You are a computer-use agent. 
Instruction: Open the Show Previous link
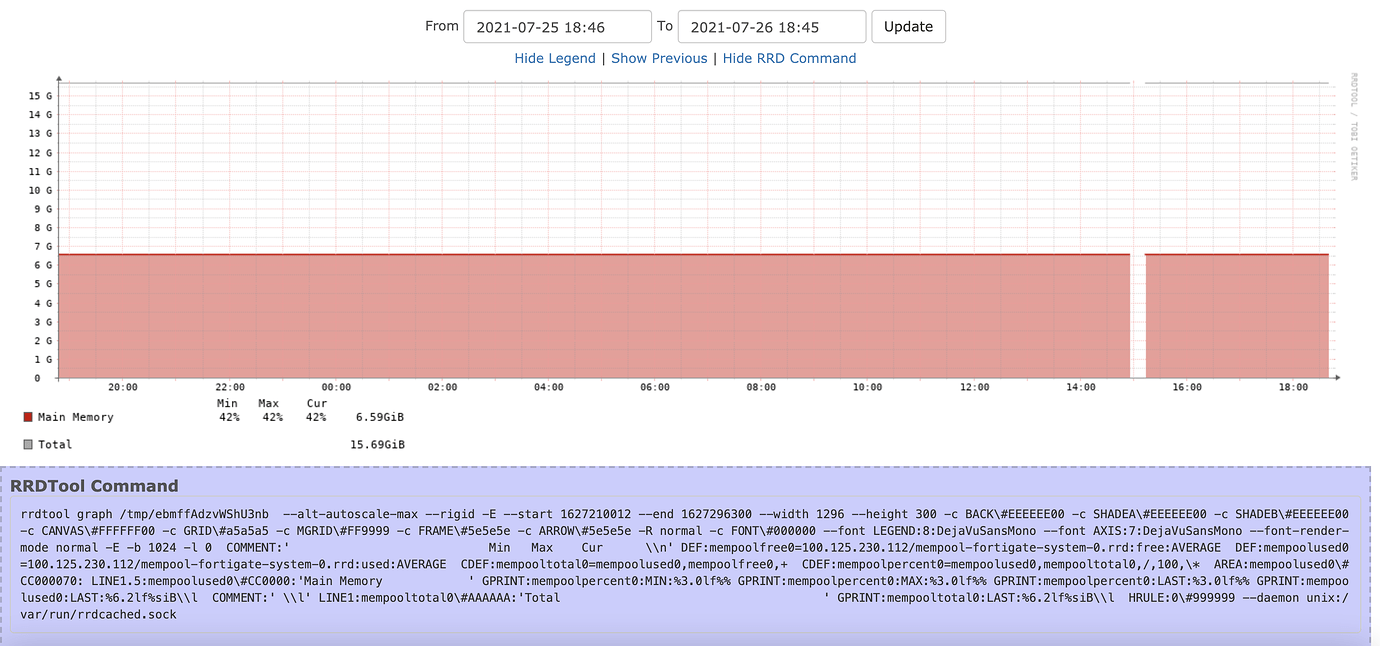pyautogui.click(x=659, y=59)
